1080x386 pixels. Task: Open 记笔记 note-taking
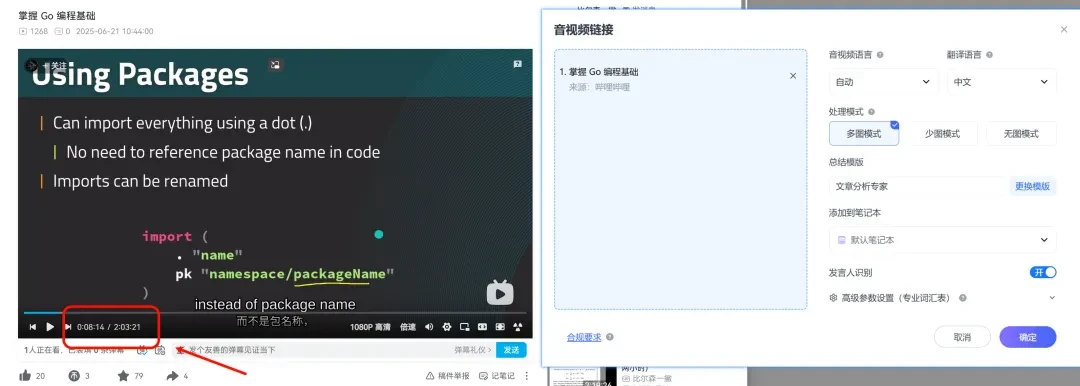click(497, 376)
